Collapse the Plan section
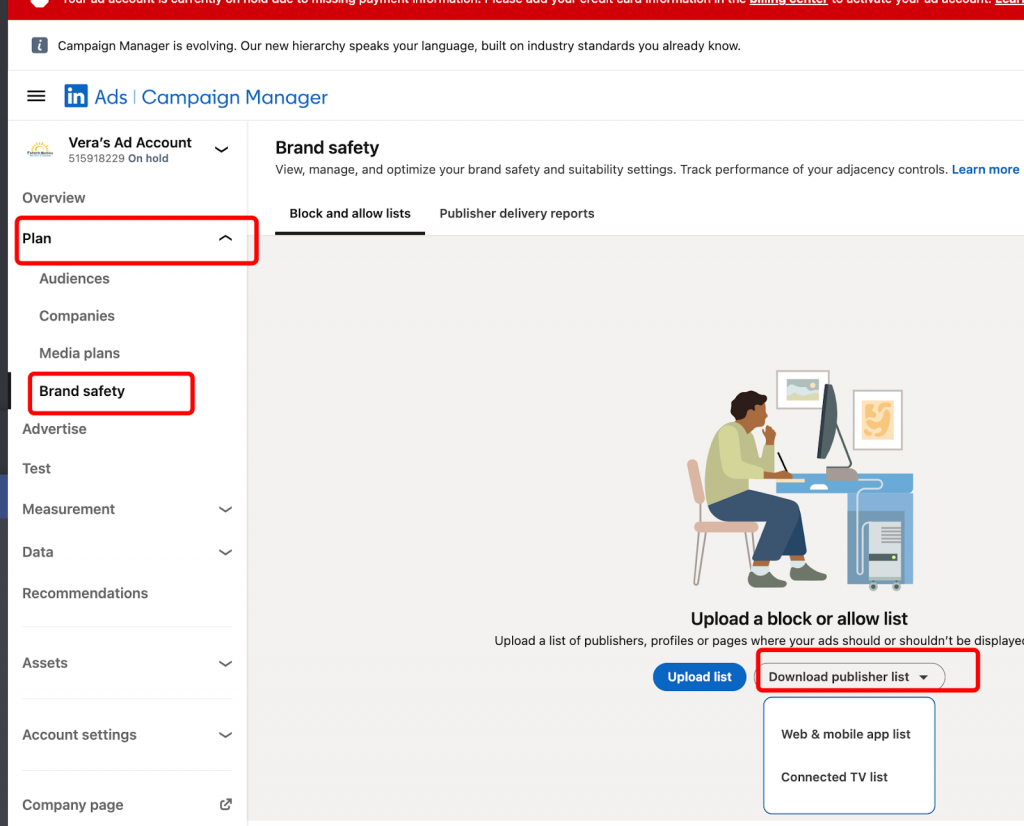The width and height of the screenshot is (1024, 826). point(225,238)
